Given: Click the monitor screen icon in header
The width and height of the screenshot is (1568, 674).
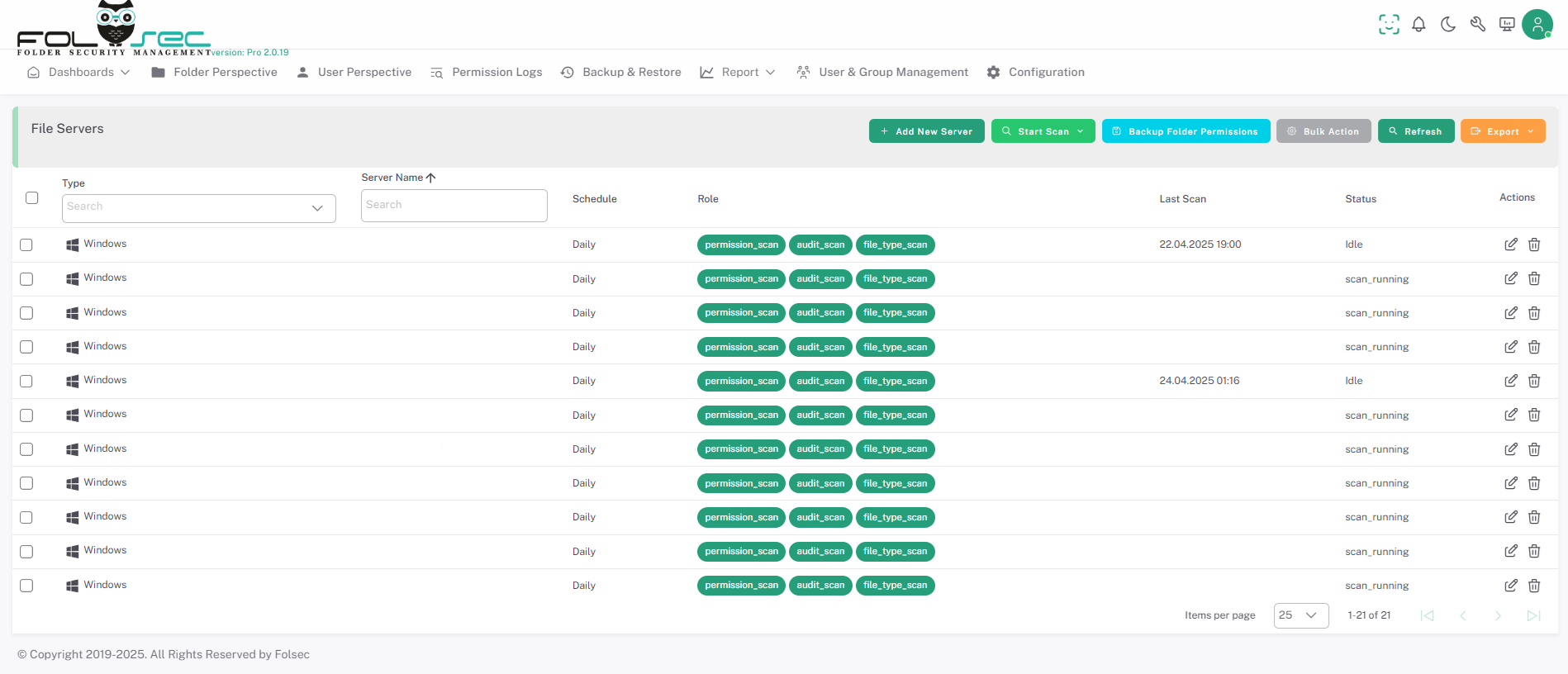Looking at the screenshot, I should click(1507, 25).
